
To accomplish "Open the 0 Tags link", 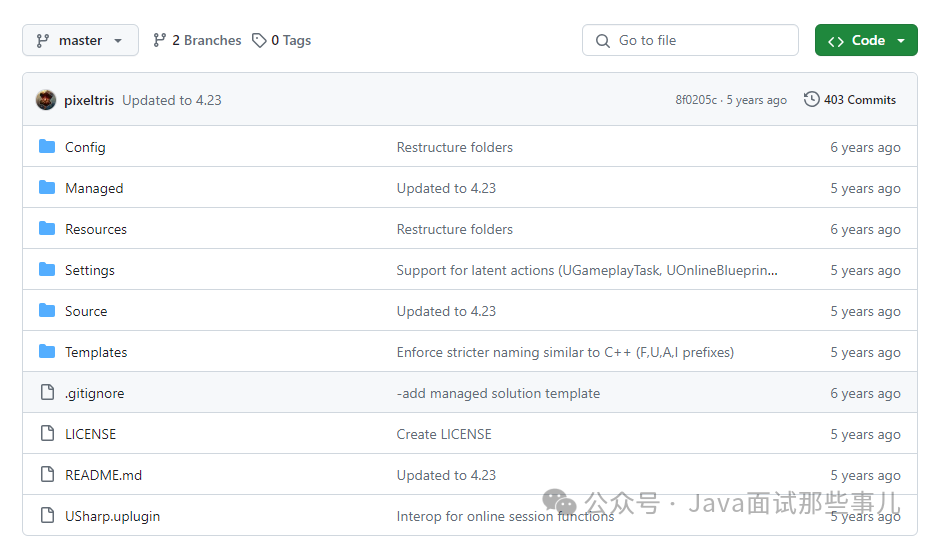I will pos(281,40).
